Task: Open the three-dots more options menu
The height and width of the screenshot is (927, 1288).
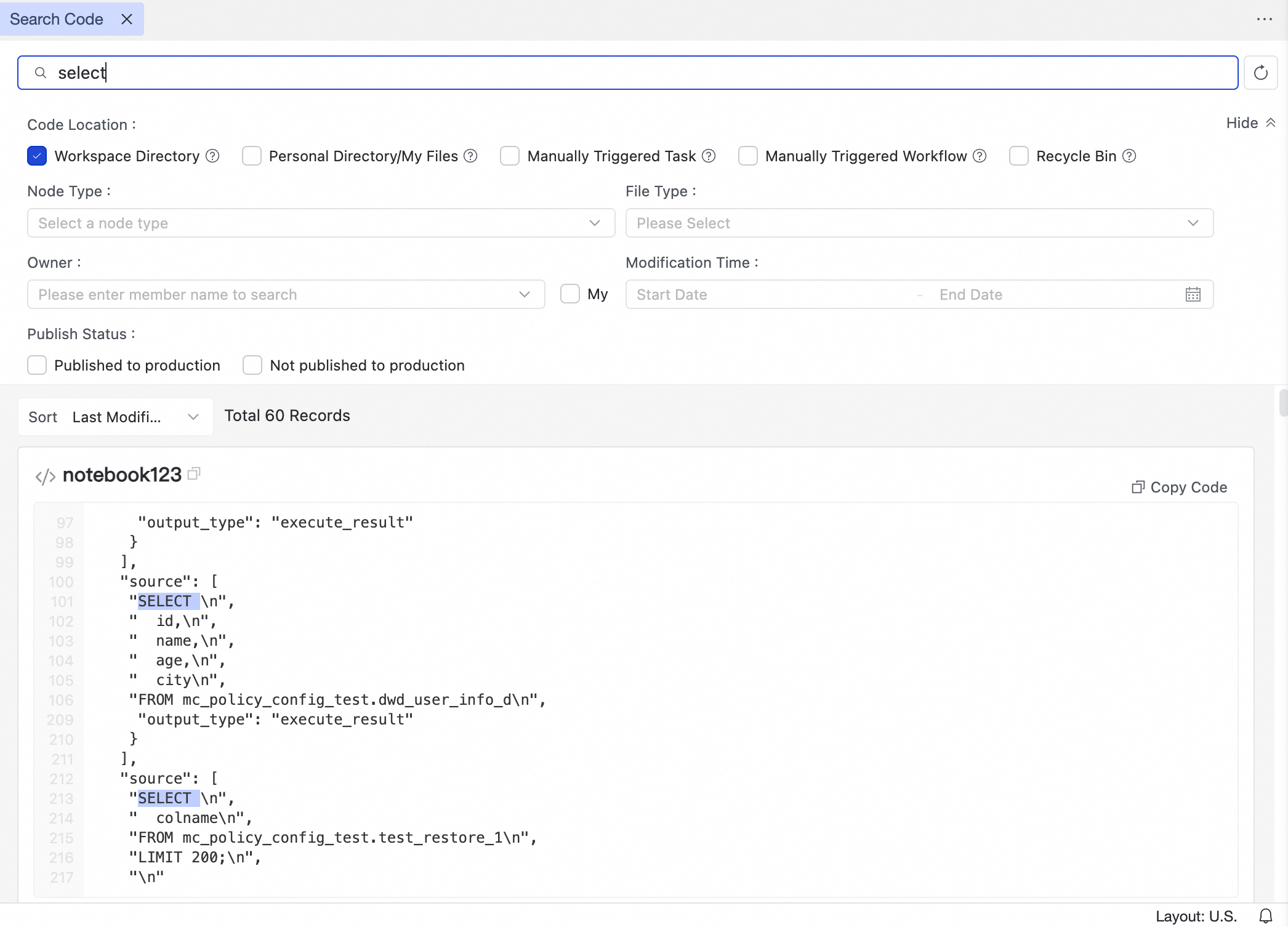Action: click(1264, 19)
